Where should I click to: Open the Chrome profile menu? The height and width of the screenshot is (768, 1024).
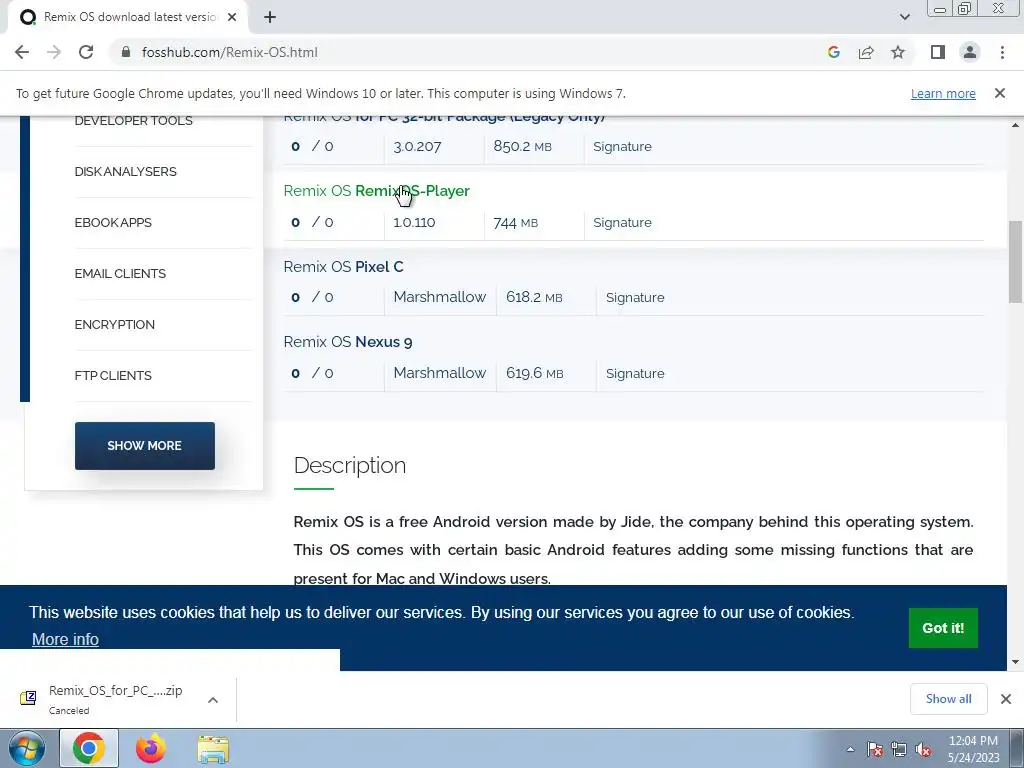[x=970, y=52]
